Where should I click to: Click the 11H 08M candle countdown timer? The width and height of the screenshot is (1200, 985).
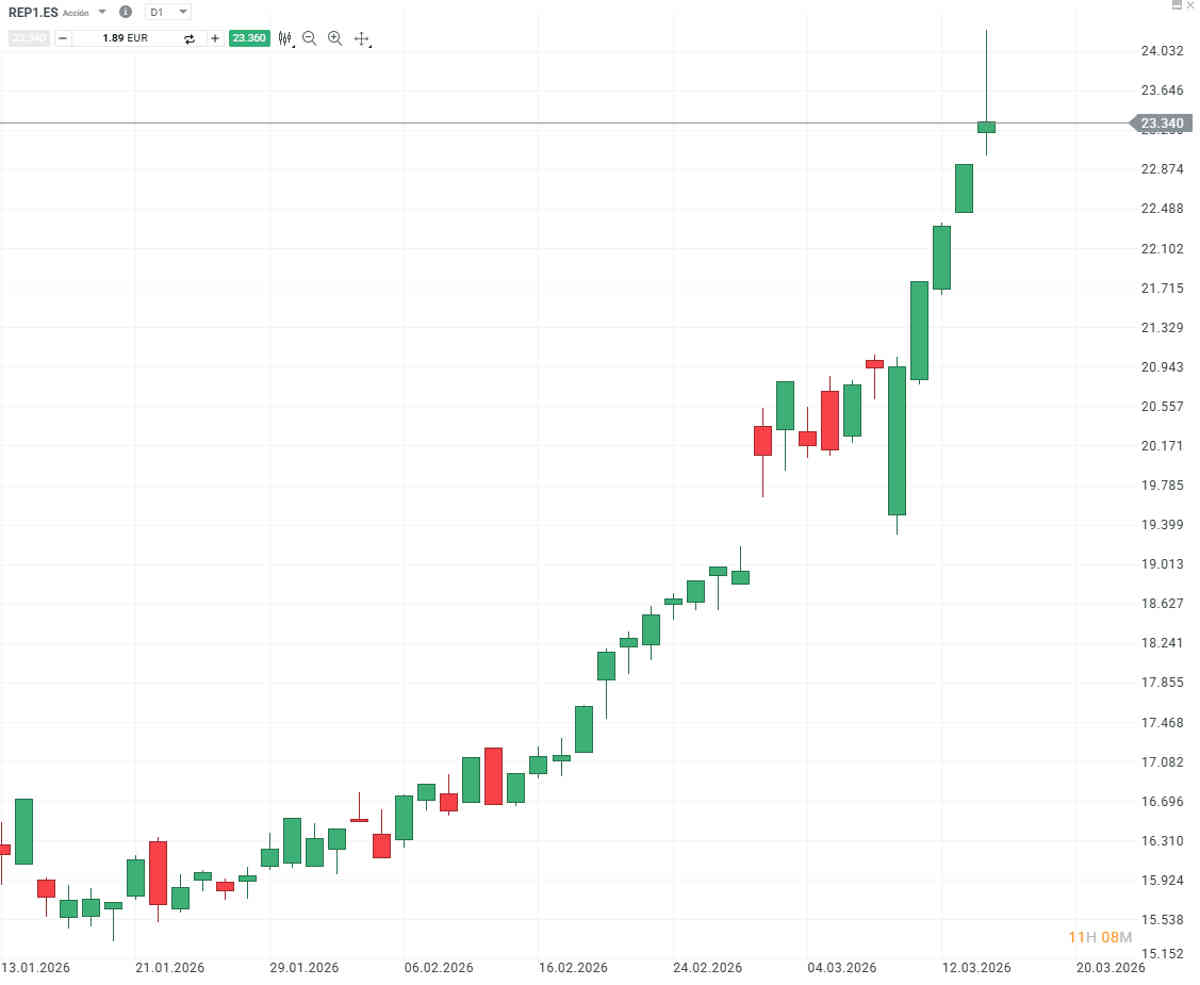[x=1100, y=937]
